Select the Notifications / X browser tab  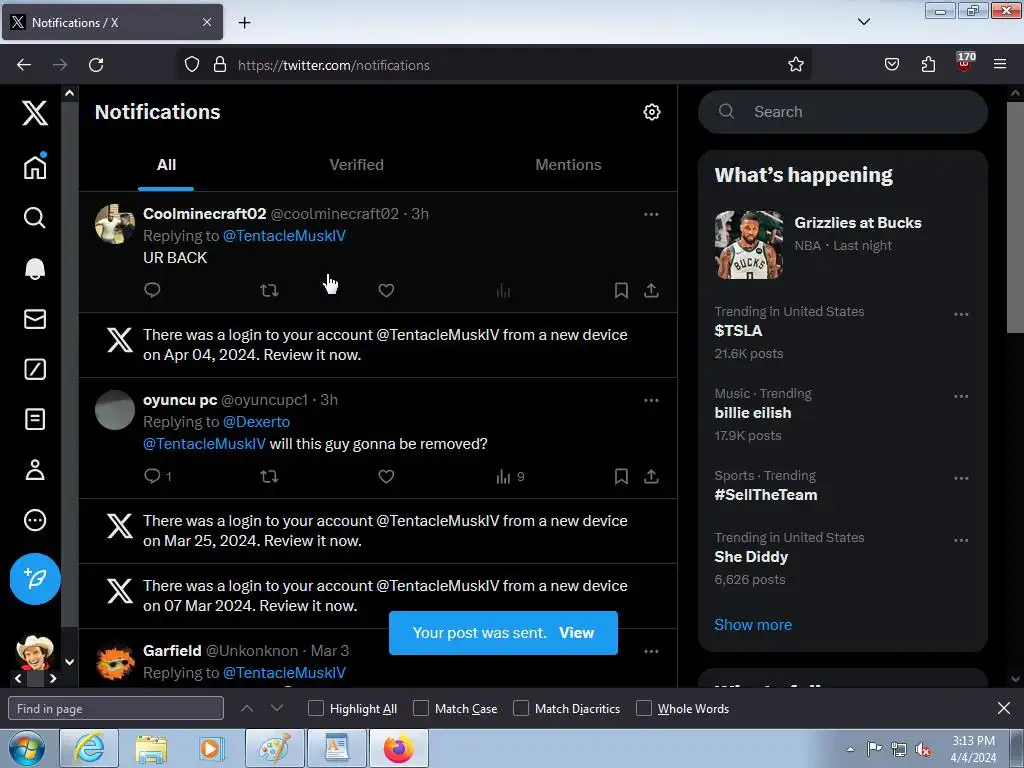112,22
